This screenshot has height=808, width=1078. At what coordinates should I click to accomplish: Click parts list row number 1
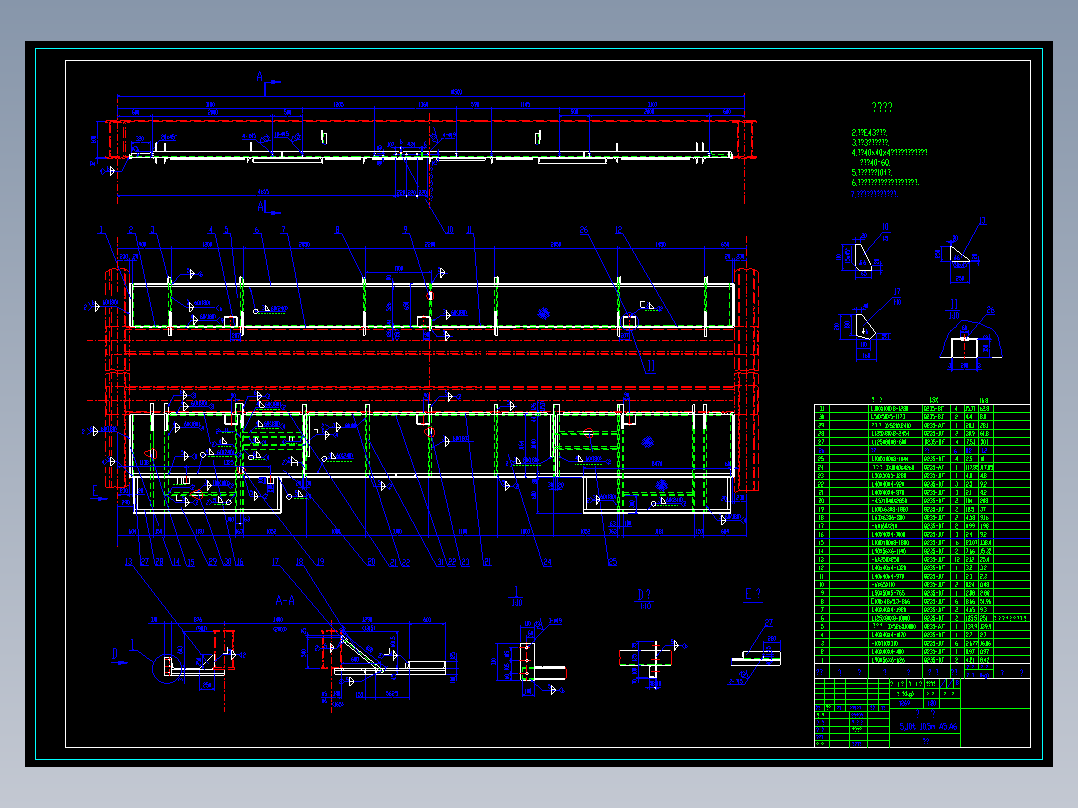922,660
